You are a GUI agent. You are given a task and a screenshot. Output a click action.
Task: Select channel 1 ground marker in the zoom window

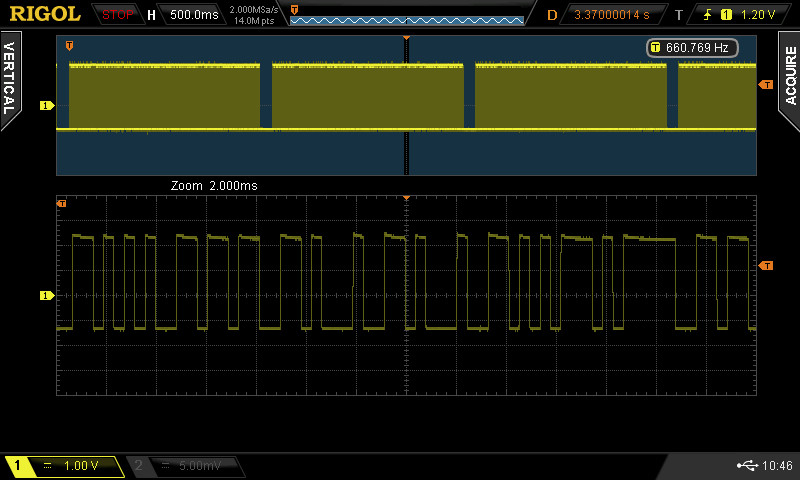coord(46,295)
